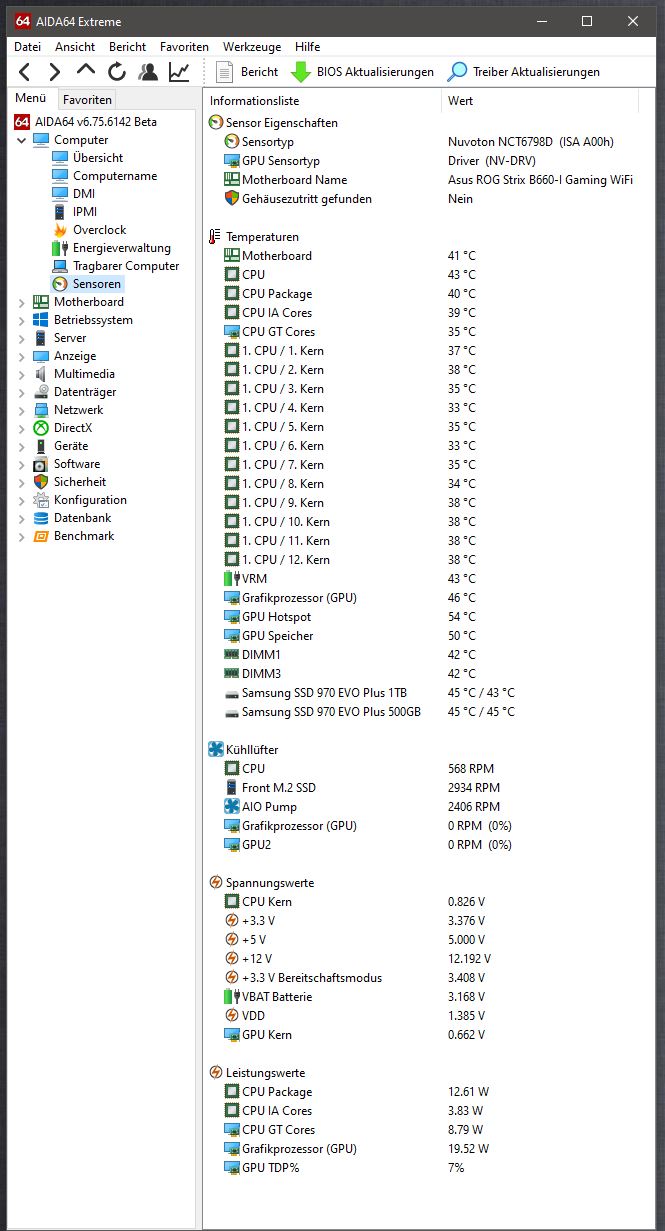
Task: Select the IPMI tree item
Action: pyautogui.click(x=85, y=212)
